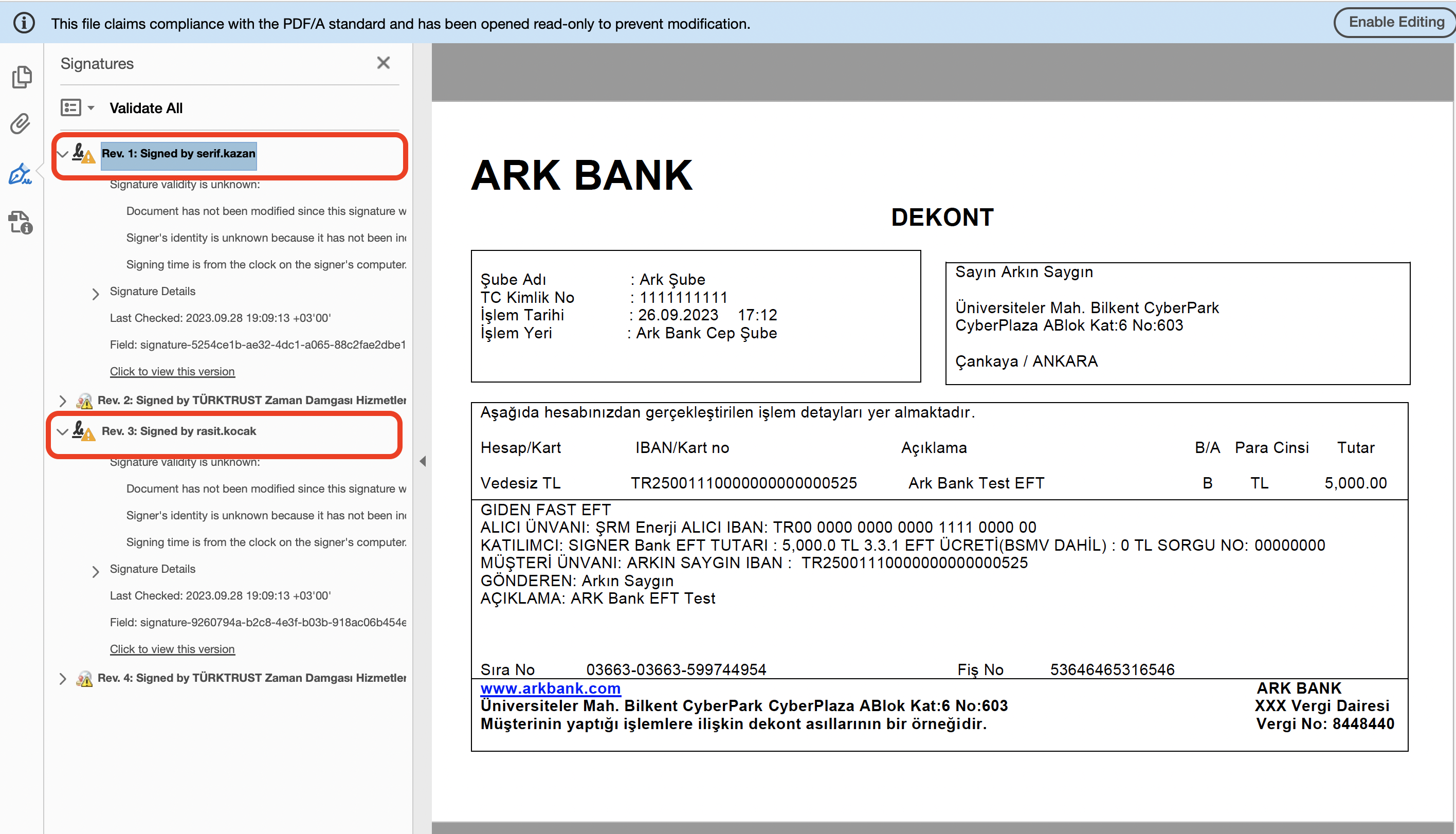The image size is (1456, 834).
Task: Click Rev. 1 'Signature validity is unknown' line
Action: (185, 185)
